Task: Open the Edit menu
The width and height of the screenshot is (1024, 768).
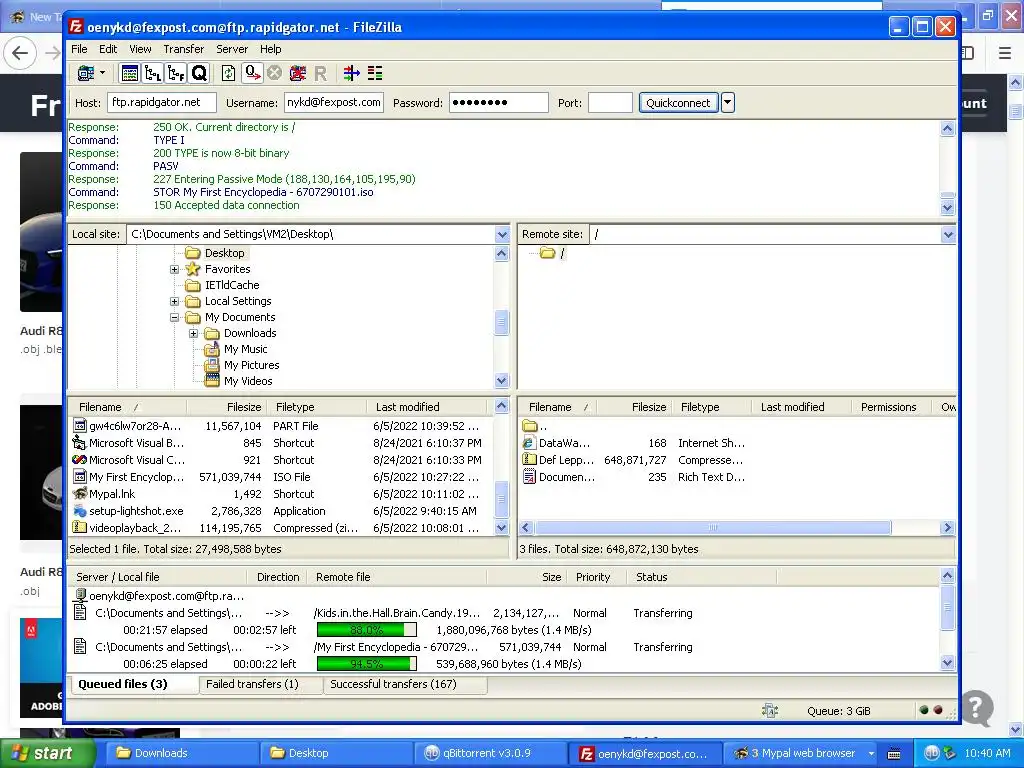Action: (x=108, y=49)
